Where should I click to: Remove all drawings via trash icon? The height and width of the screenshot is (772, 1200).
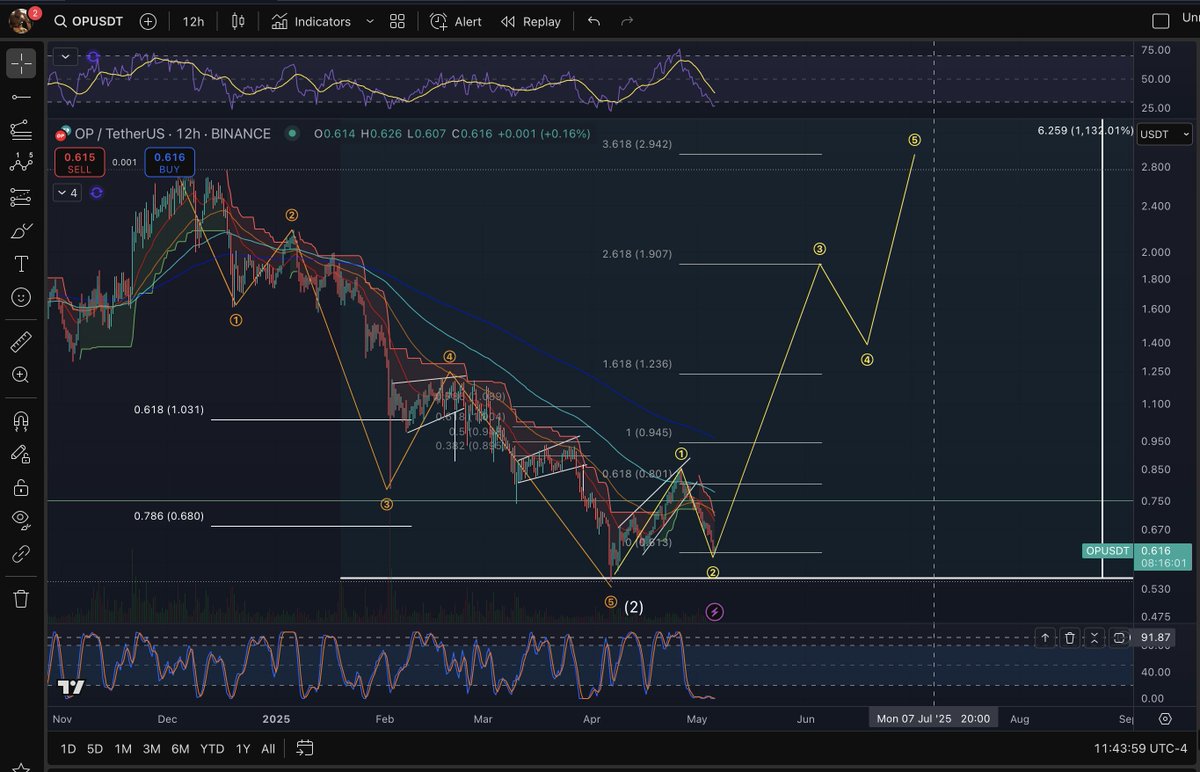click(21, 598)
